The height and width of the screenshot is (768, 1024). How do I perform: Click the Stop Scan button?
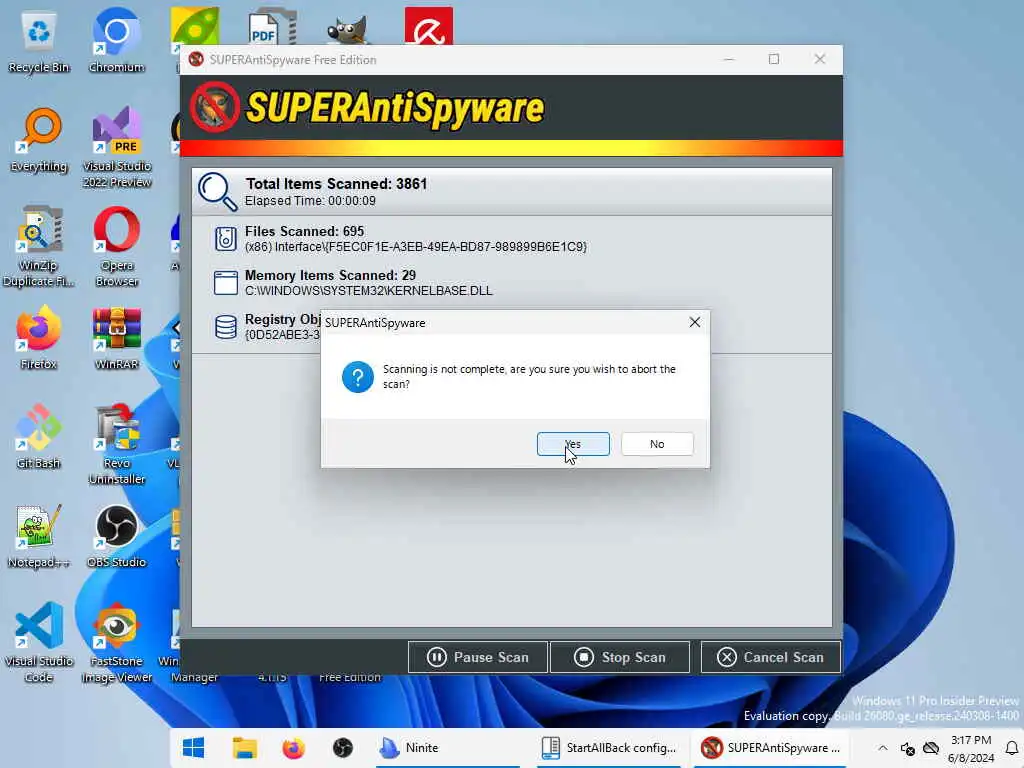620,657
